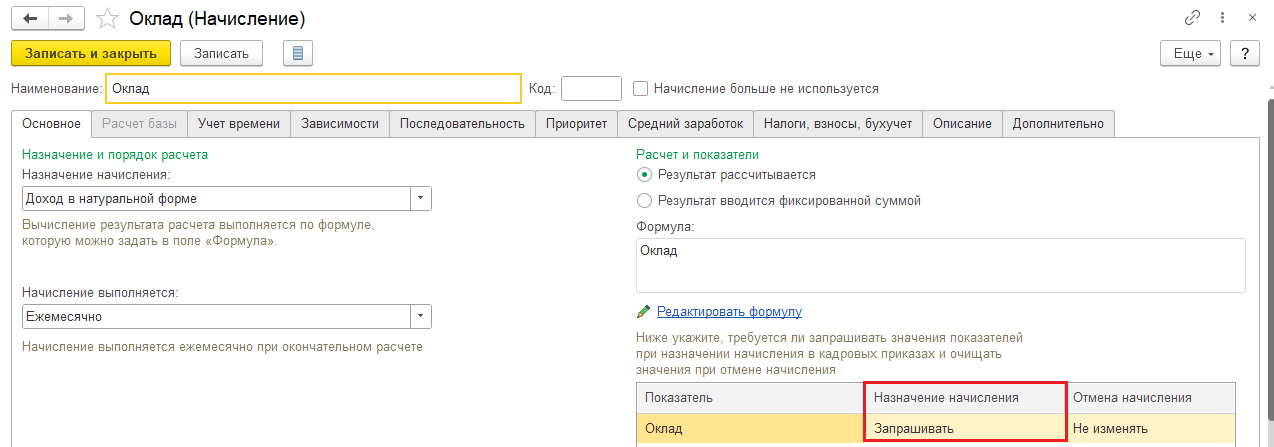Open the "Налоги, взносы, бухучет" tab
Screen dimensions: 1274x447
click(x=837, y=123)
